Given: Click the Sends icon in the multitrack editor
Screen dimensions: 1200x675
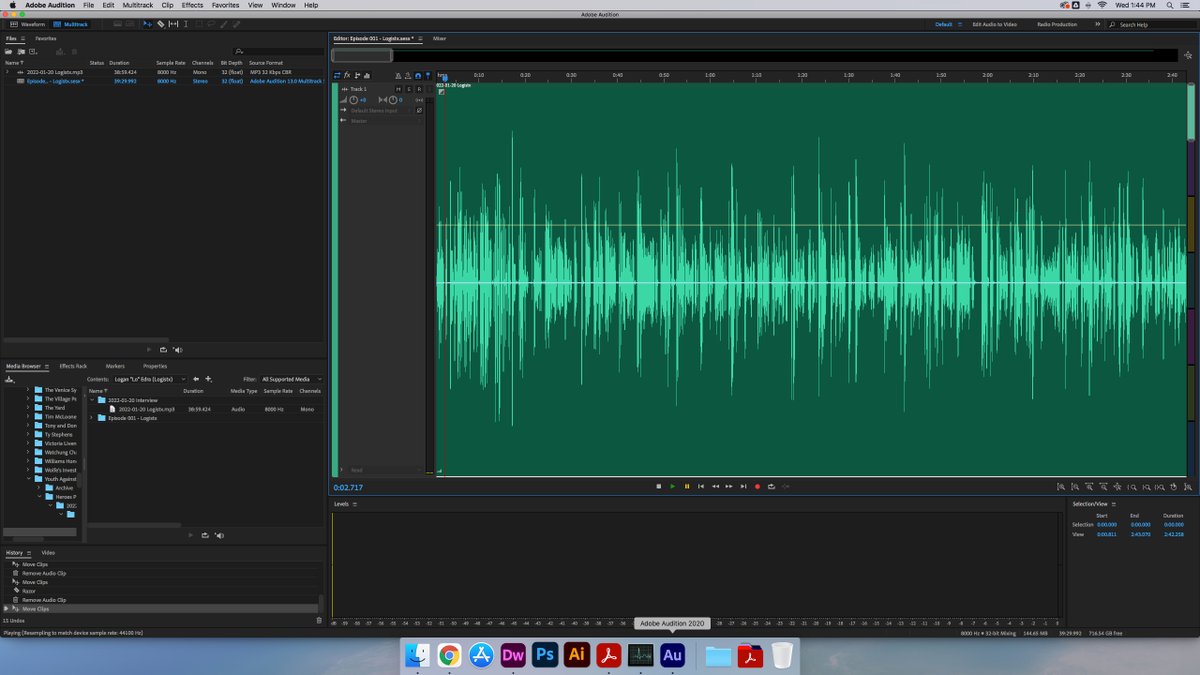Looking at the screenshot, I should (357, 75).
